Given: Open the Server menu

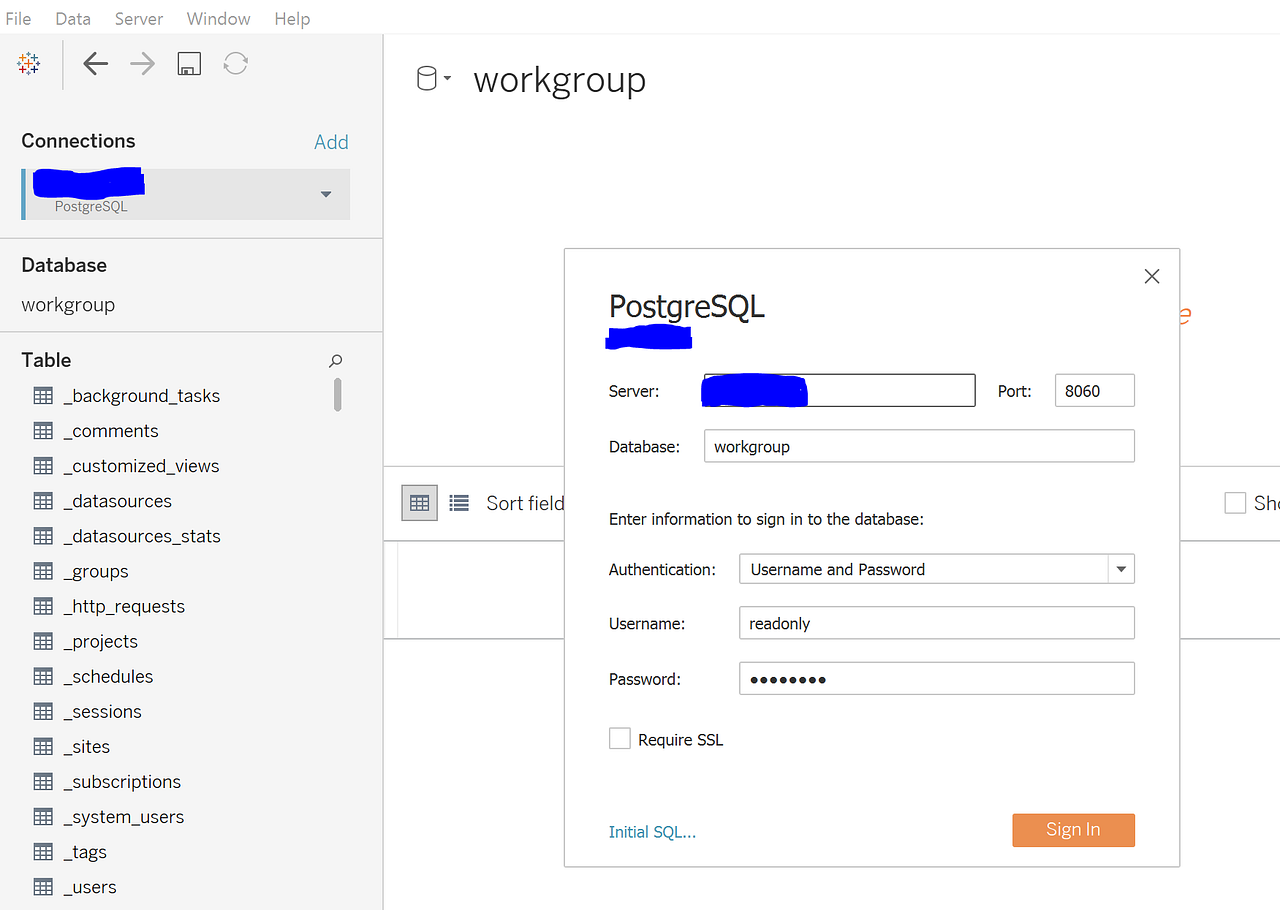Looking at the screenshot, I should (138, 18).
